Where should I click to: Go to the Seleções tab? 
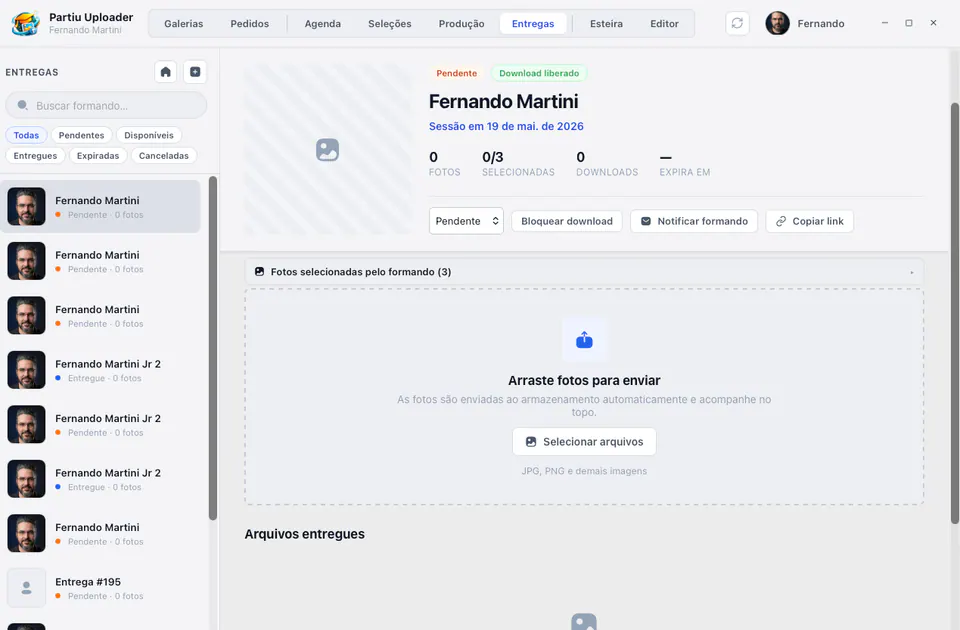click(390, 24)
